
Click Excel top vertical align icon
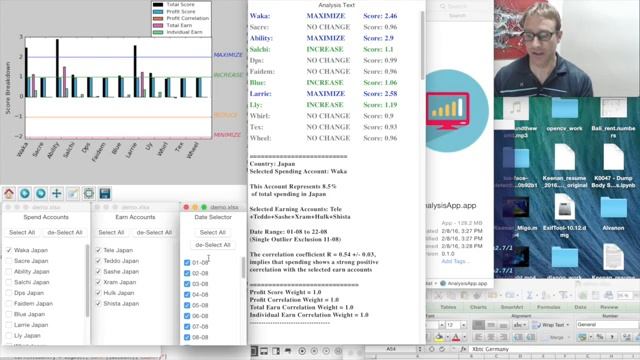[x=478, y=325]
